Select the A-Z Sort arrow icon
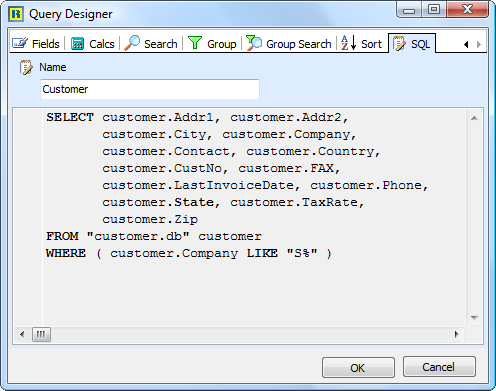 coord(349,43)
